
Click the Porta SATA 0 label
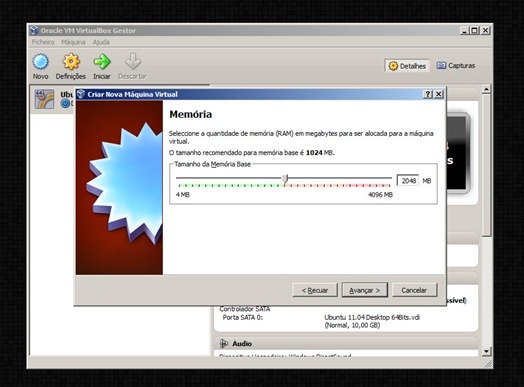[243, 317]
